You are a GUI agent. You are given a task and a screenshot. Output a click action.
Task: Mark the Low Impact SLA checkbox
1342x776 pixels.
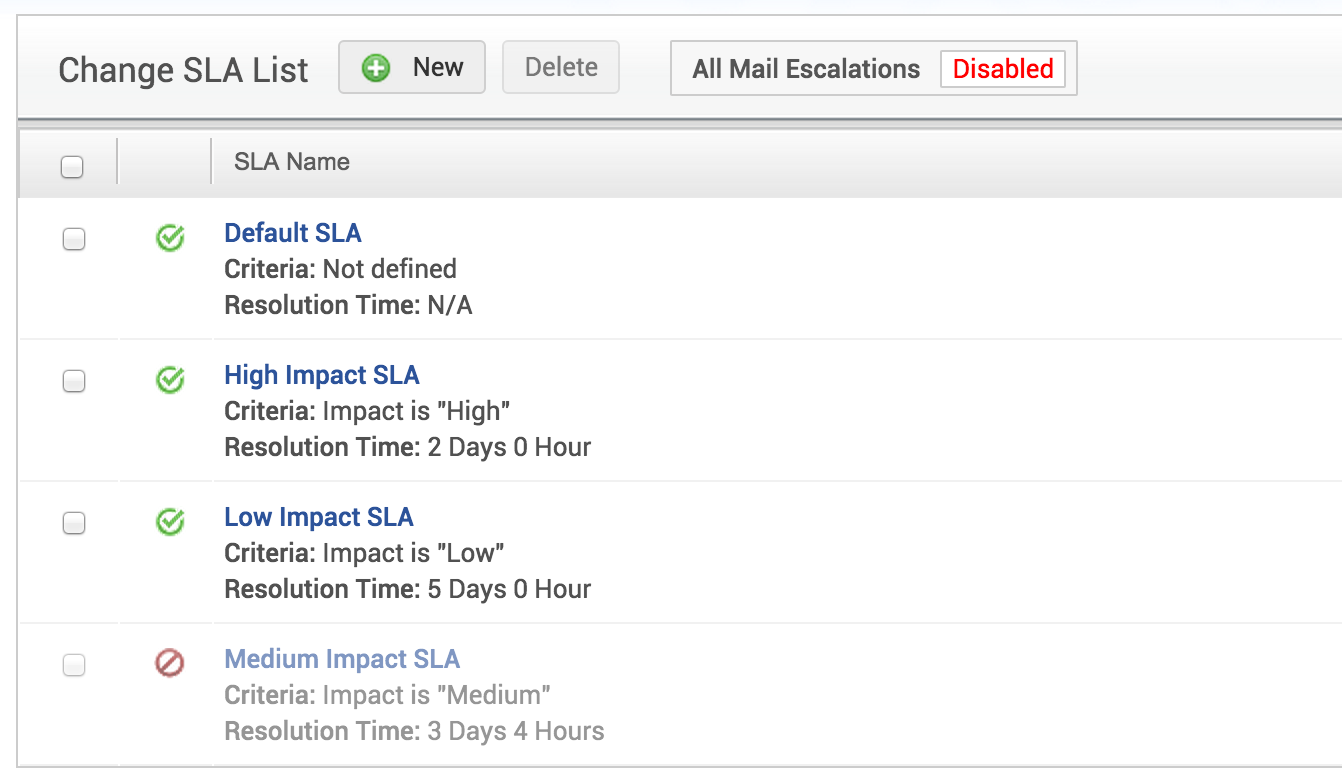pos(74,523)
